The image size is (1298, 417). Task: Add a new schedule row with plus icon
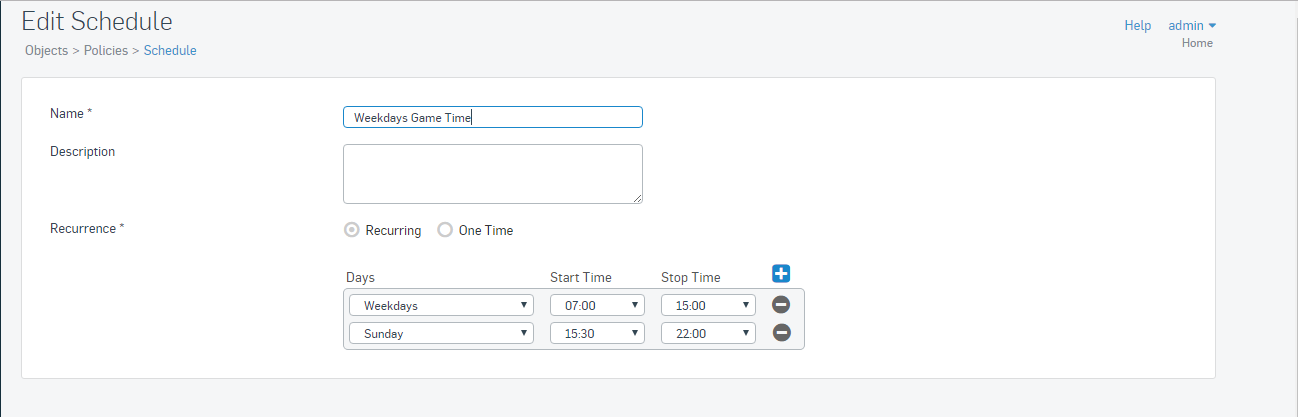coord(781,273)
